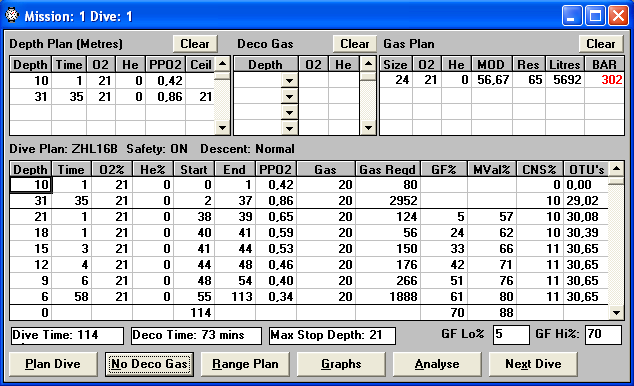Viewport: 634px width, 386px height.
Task: Select End time 113 cell
Action: [235, 297]
